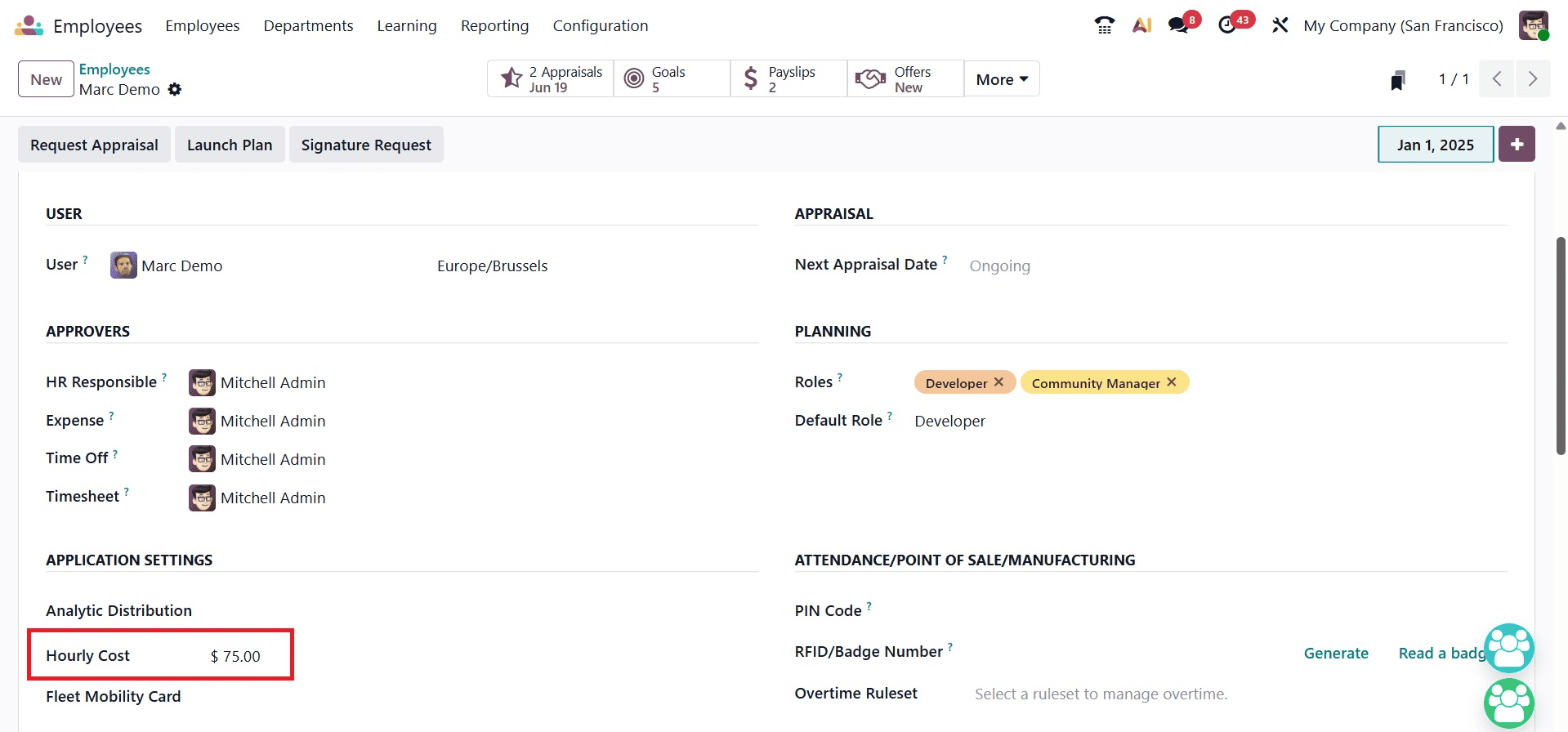
Task: Click Marc Demo user avatar
Action: [x=123, y=266]
